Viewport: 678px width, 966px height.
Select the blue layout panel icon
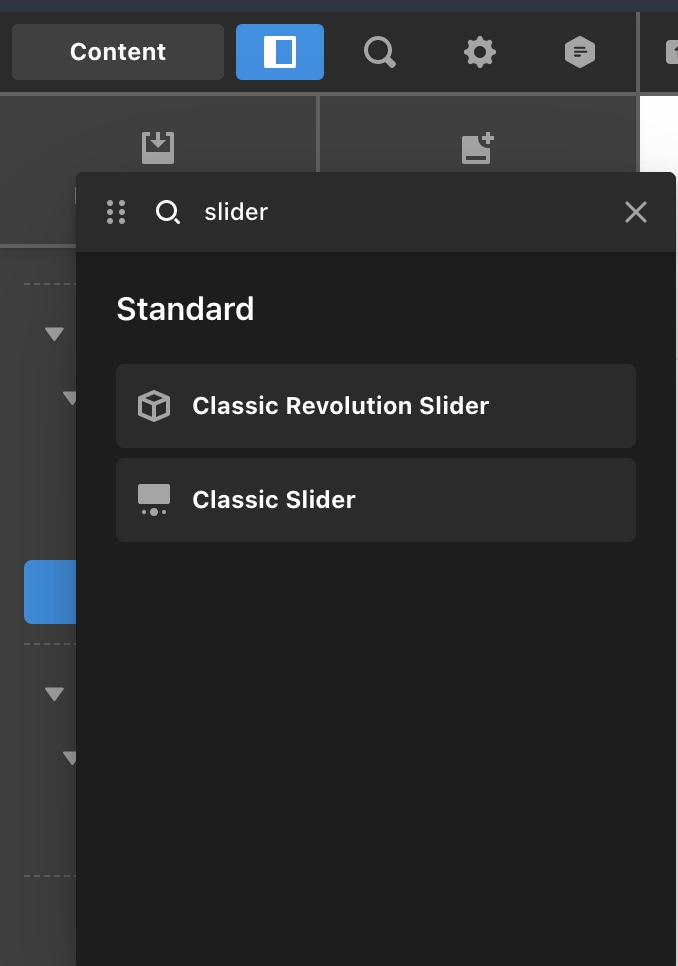point(280,52)
